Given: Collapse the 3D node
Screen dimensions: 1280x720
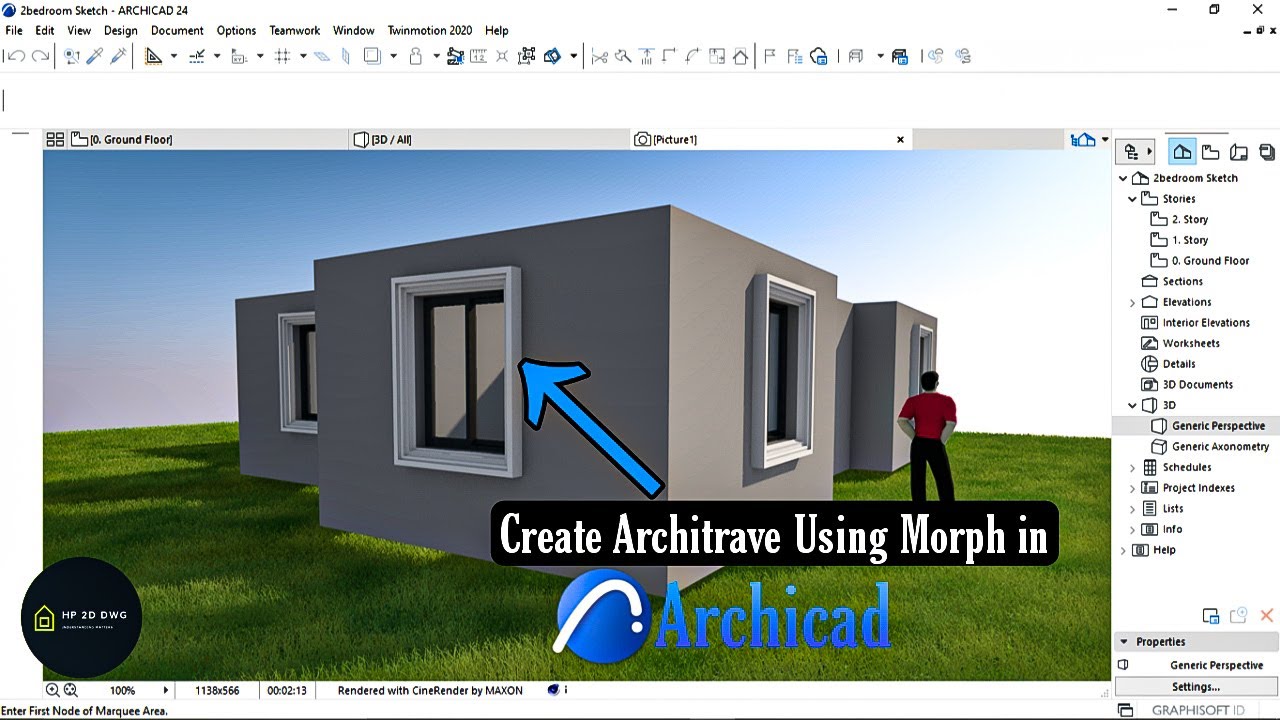Looking at the screenshot, I should pyautogui.click(x=1132, y=405).
